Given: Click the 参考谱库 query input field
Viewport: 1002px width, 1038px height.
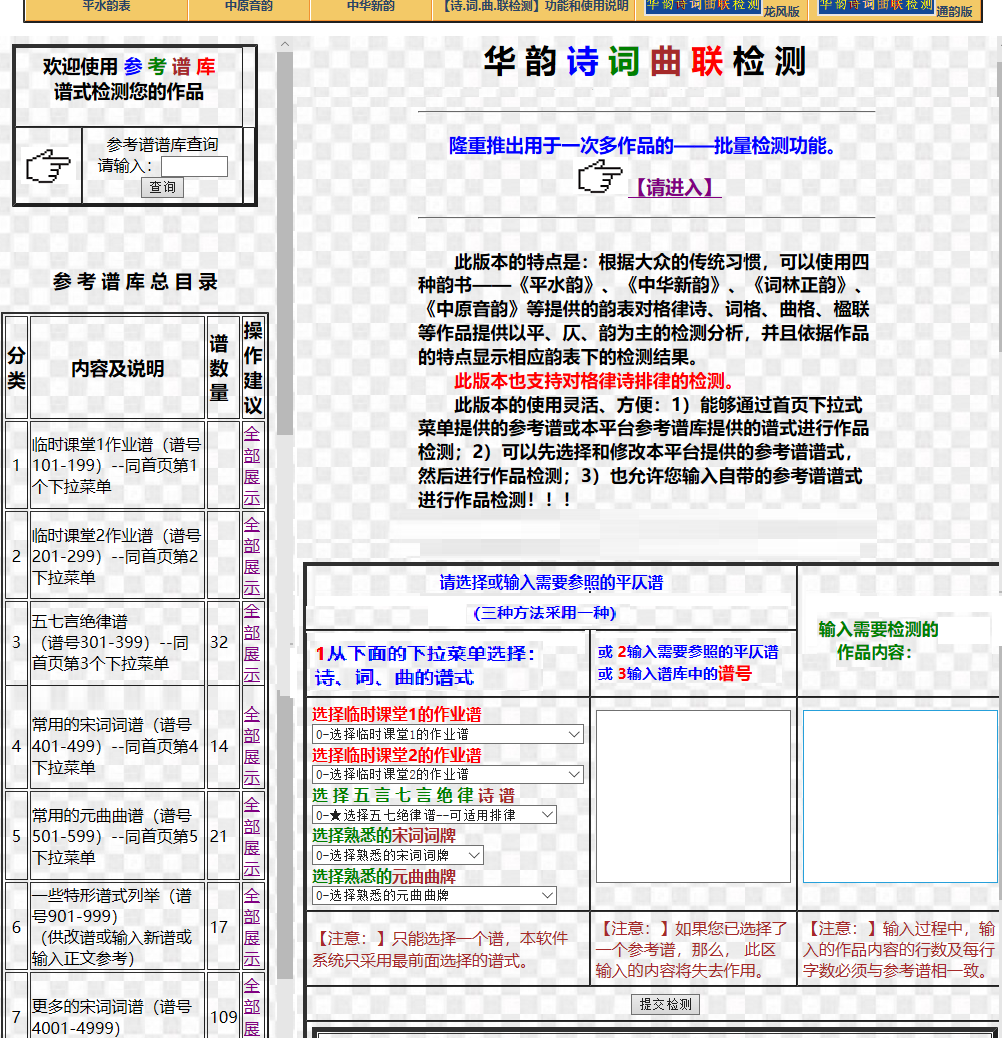Looking at the screenshot, I should (x=194, y=166).
